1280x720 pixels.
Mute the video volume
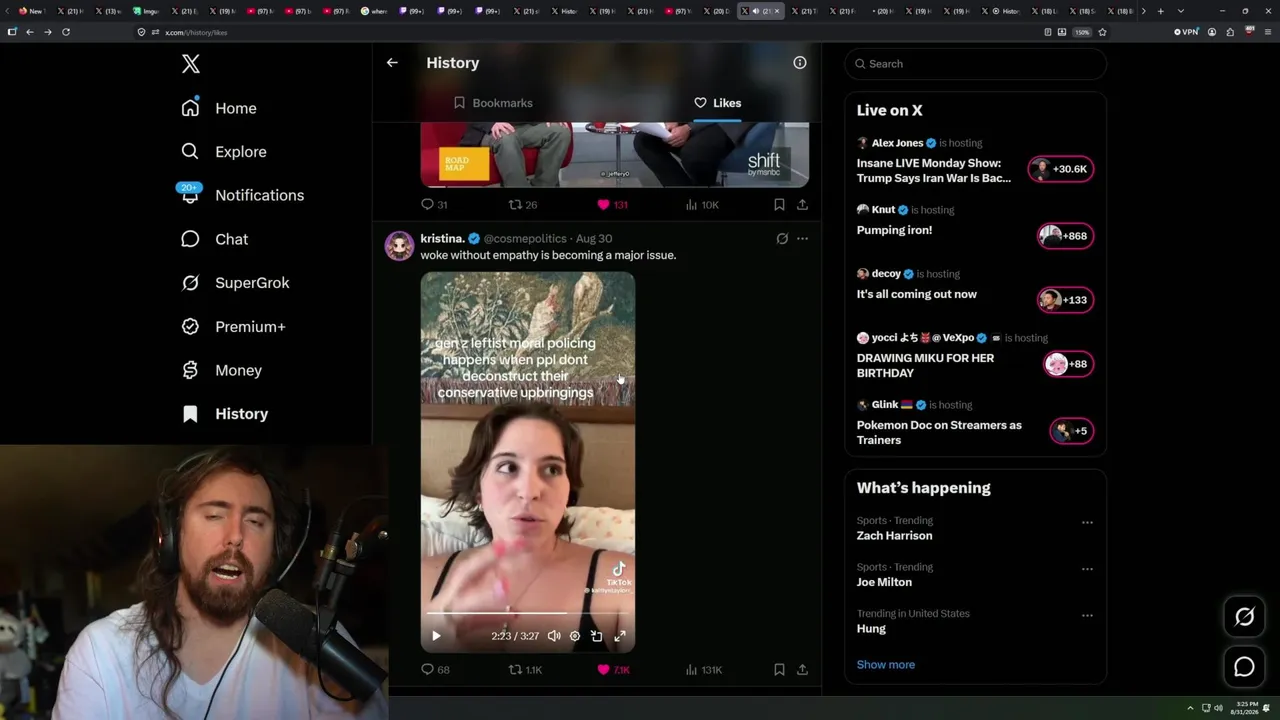click(554, 636)
